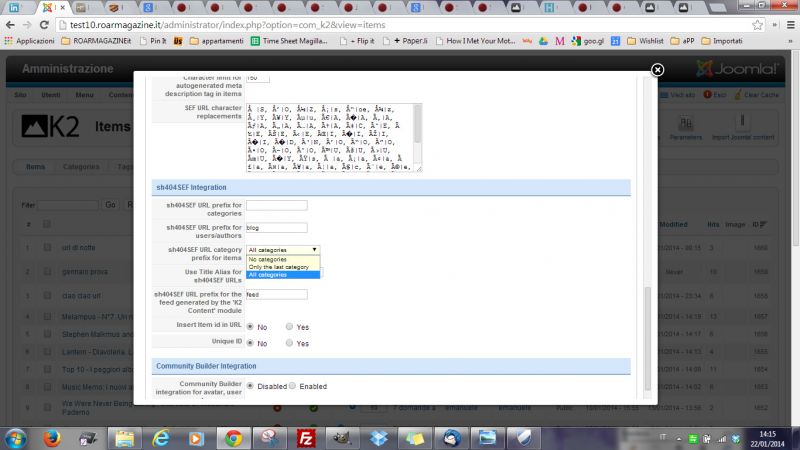Open Thunderbird from the taskbar
The height and width of the screenshot is (450, 800).
point(451,438)
